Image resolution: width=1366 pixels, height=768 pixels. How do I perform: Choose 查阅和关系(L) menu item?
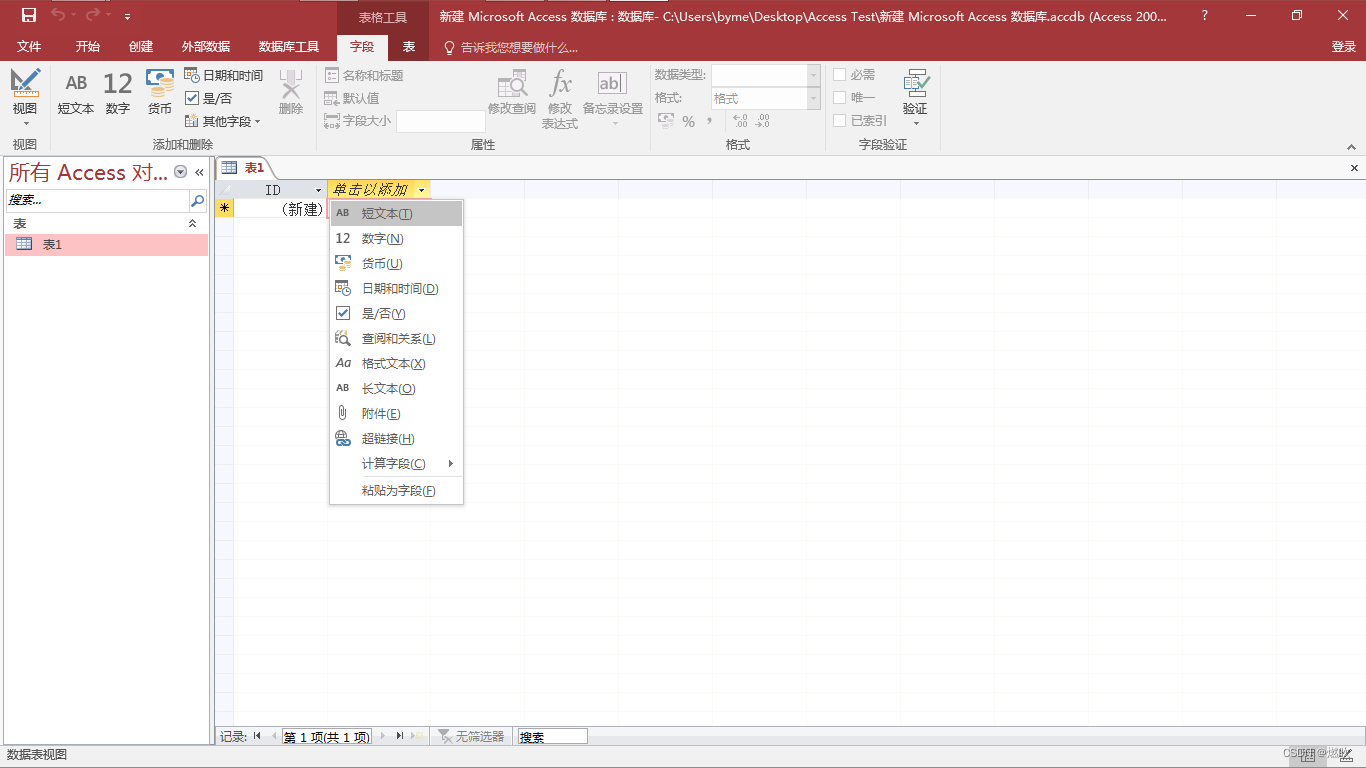click(x=397, y=339)
